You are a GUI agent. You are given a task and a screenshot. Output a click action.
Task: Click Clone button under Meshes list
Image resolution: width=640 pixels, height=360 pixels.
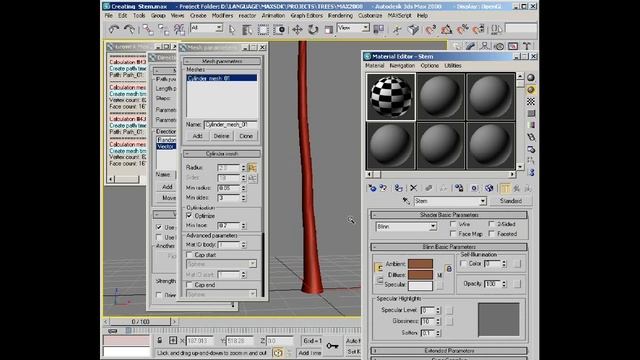[x=246, y=136]
